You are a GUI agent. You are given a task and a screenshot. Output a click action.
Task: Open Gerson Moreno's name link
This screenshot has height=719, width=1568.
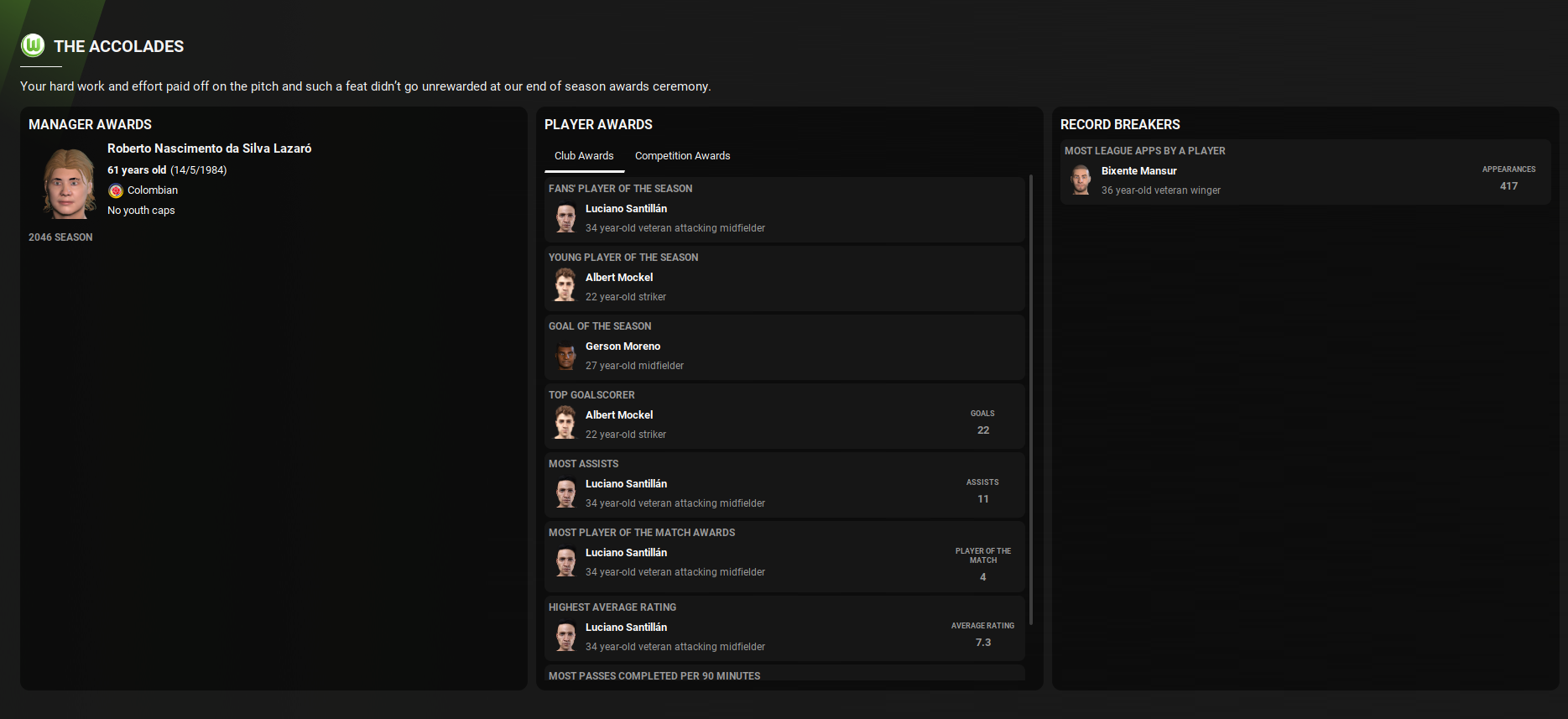point(623,346)
